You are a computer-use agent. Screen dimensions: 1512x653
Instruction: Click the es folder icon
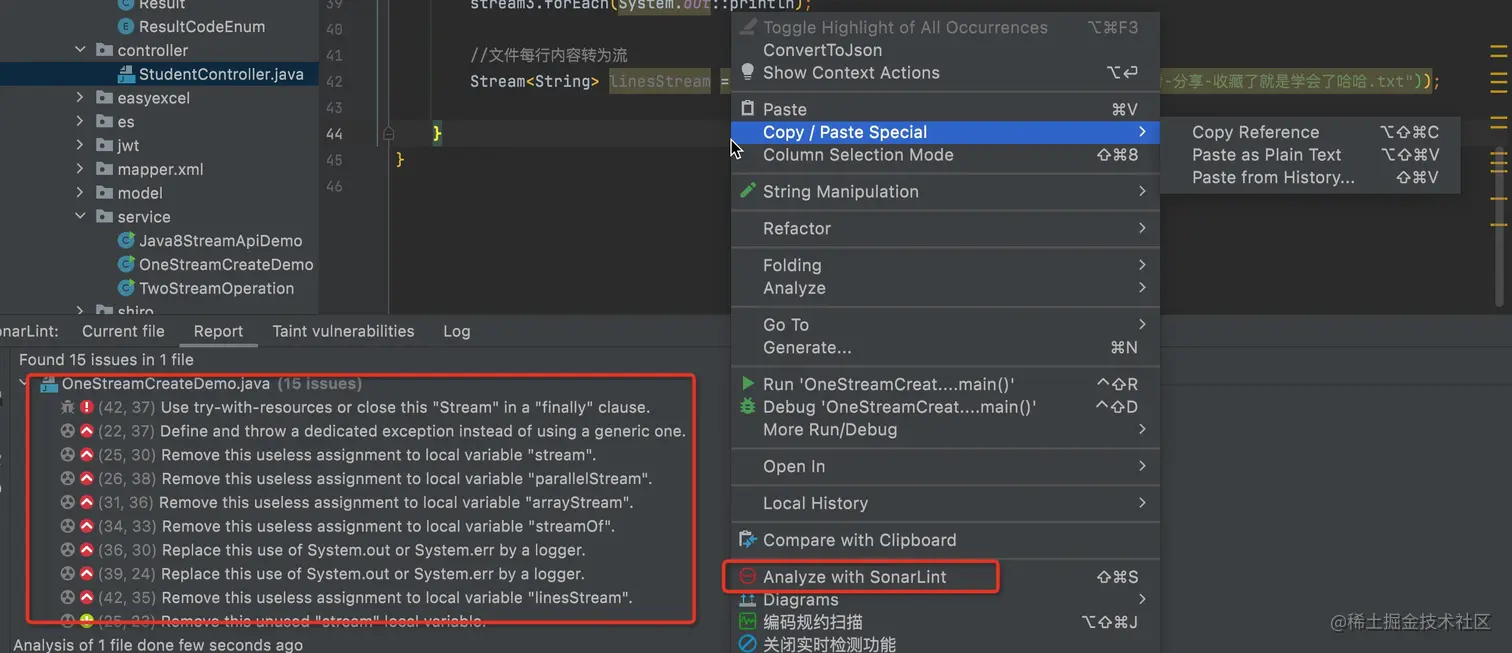coord(104,121)
